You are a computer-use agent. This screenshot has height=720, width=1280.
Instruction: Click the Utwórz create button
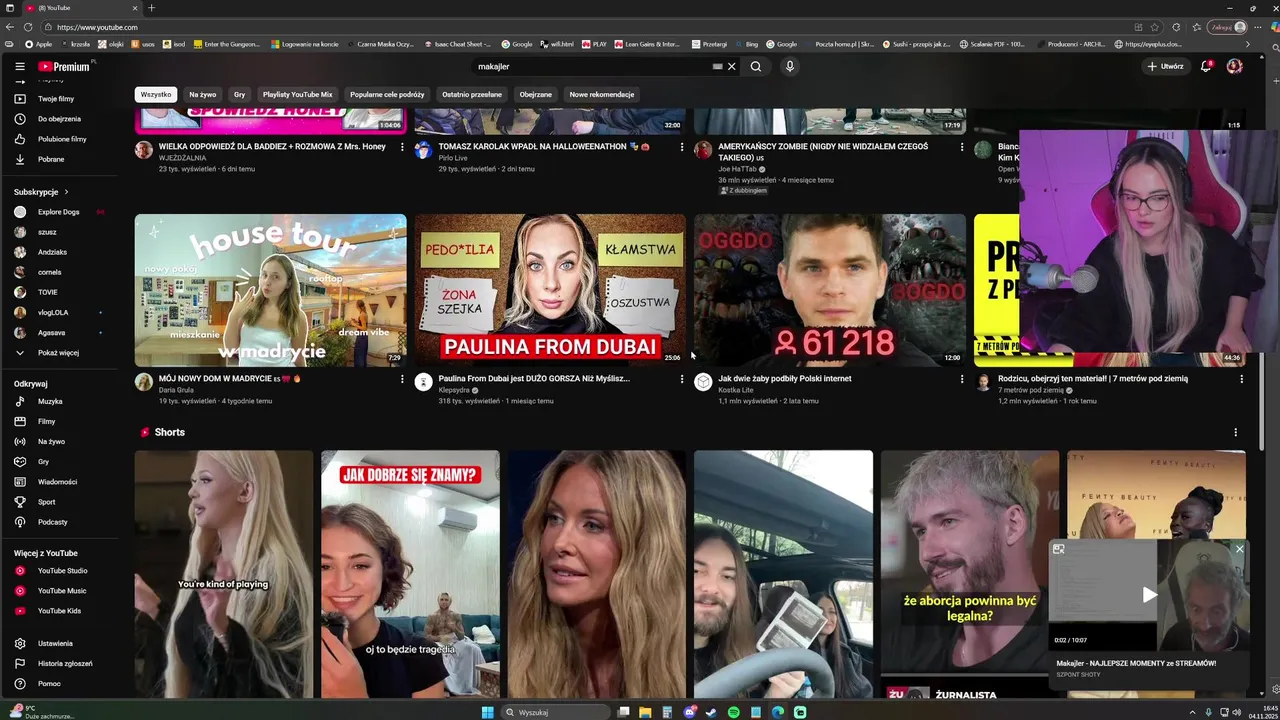point(1165,66)
